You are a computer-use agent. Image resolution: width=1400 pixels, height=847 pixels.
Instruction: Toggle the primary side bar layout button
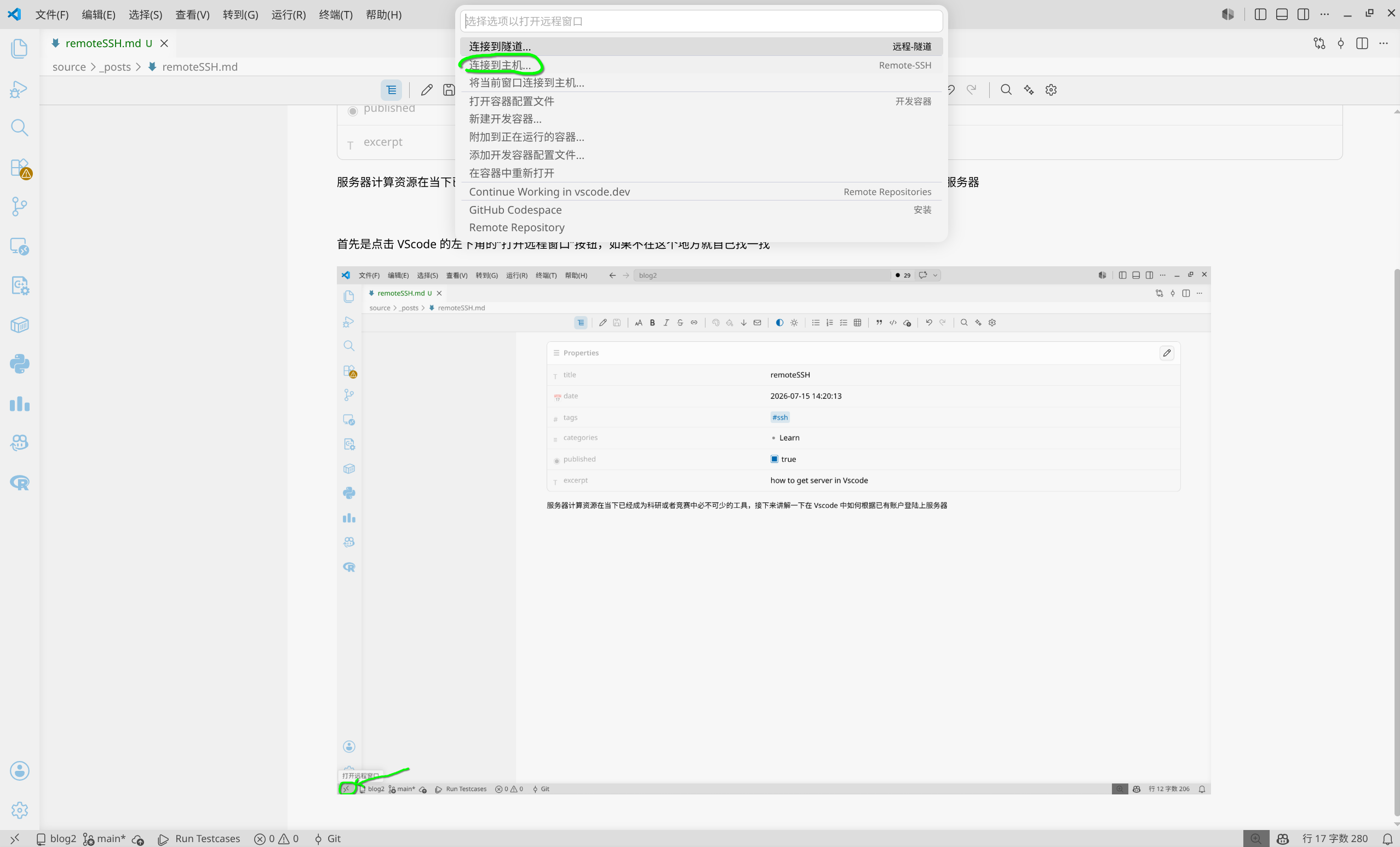click(1260, 14)
